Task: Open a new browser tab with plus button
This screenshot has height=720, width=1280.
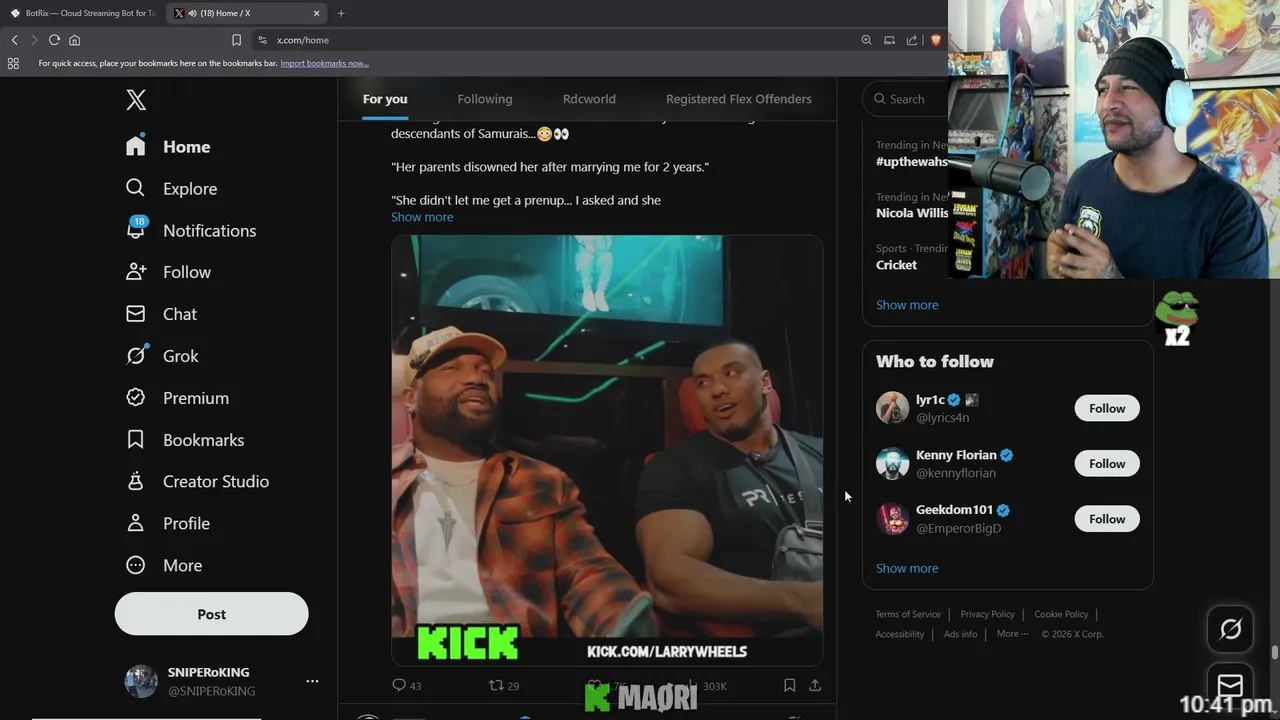Action: (341, 13)
